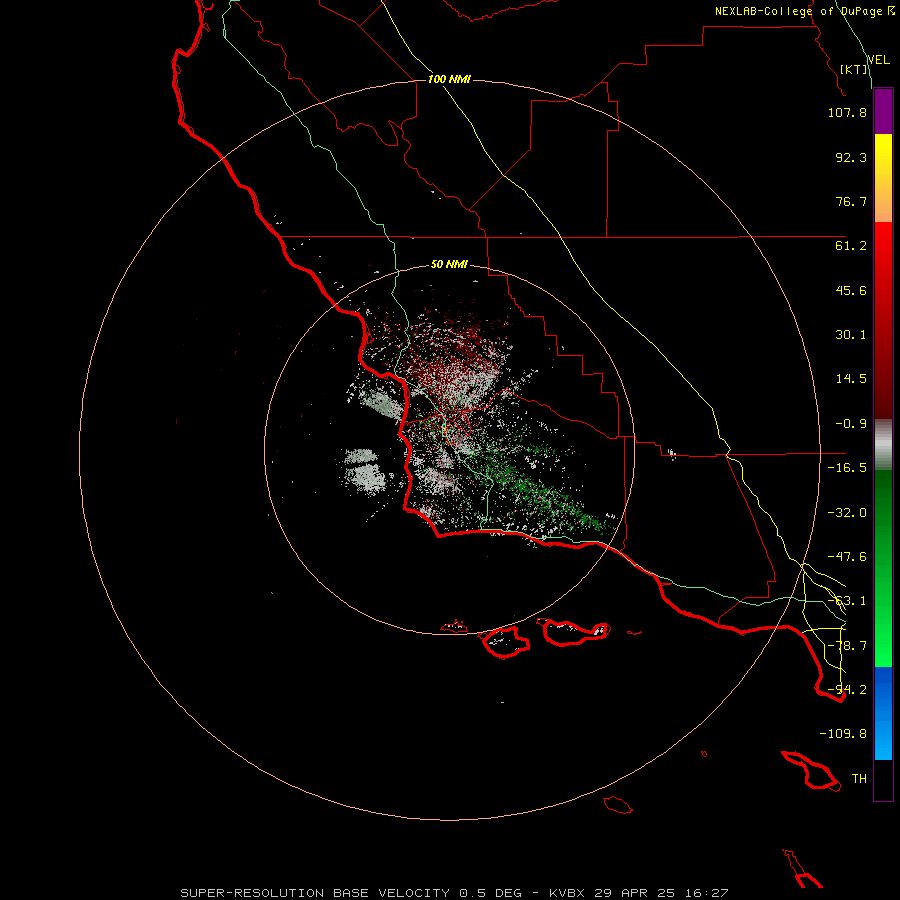The height and width of the screenshot is (900, 900).
Task: Select the -32.0 legend value
Action: click(x=847, y=513)
